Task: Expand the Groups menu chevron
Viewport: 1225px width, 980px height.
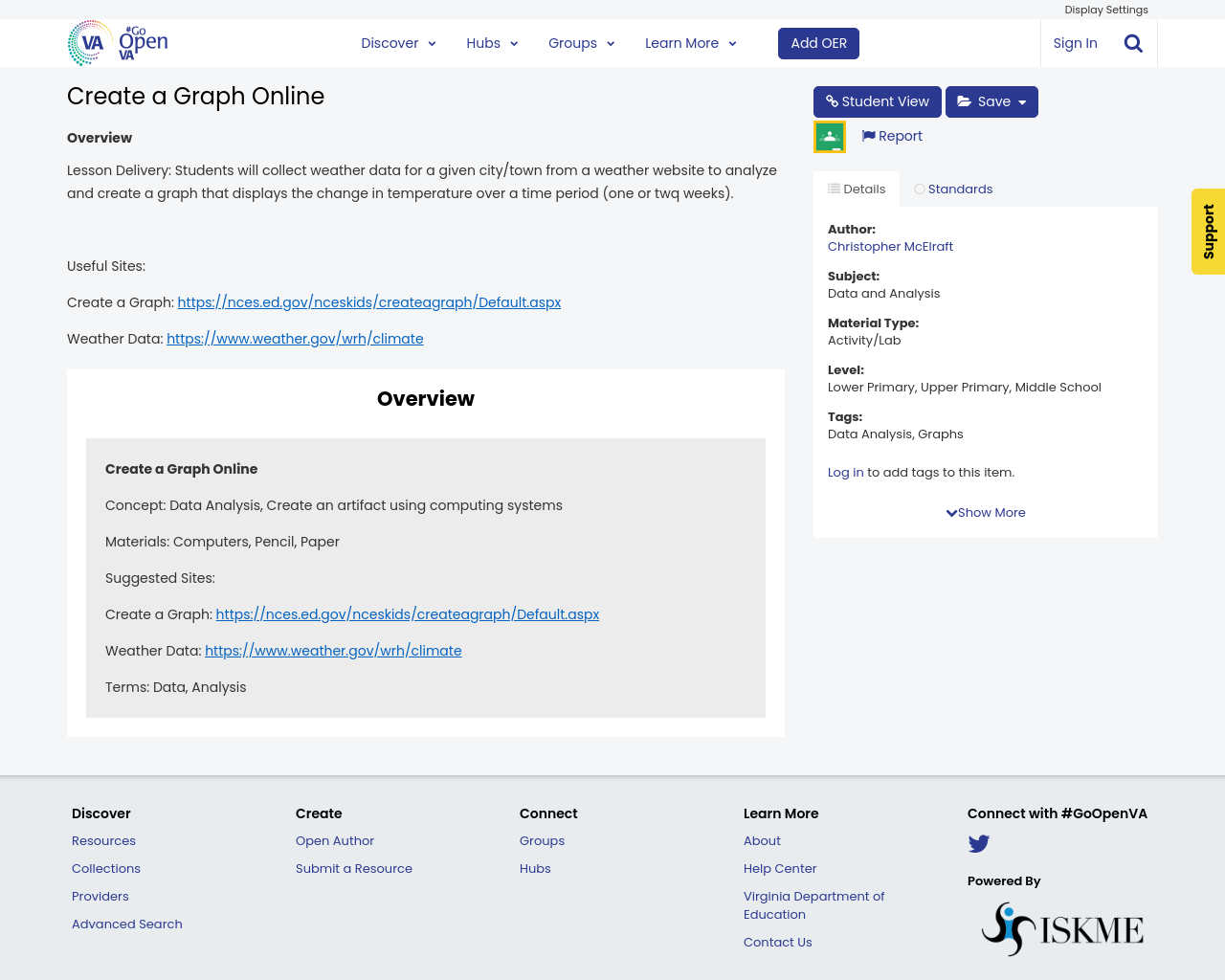Action: [610, 42]
